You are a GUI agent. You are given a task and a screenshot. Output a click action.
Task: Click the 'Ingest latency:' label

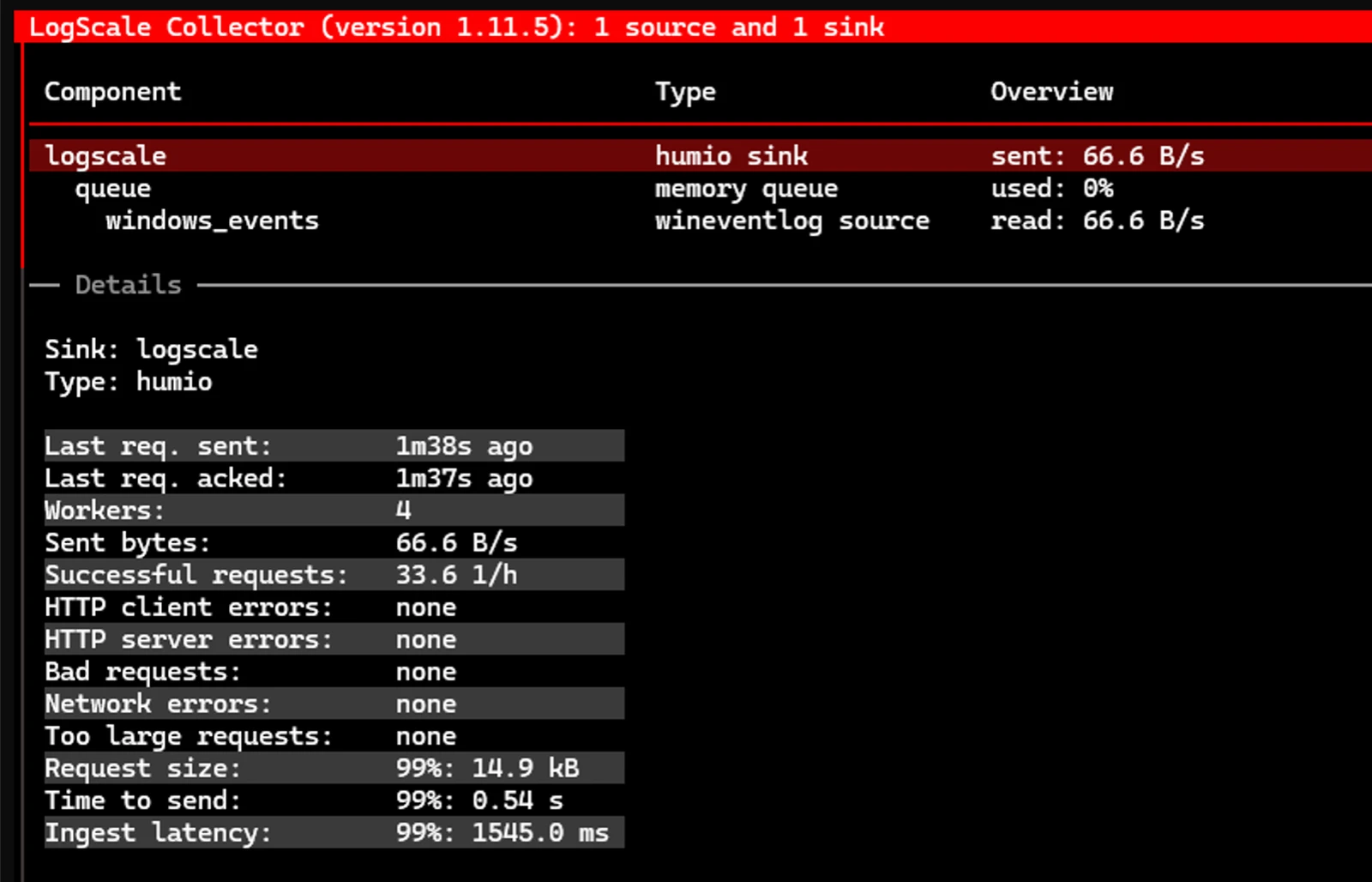pos(158,833)
